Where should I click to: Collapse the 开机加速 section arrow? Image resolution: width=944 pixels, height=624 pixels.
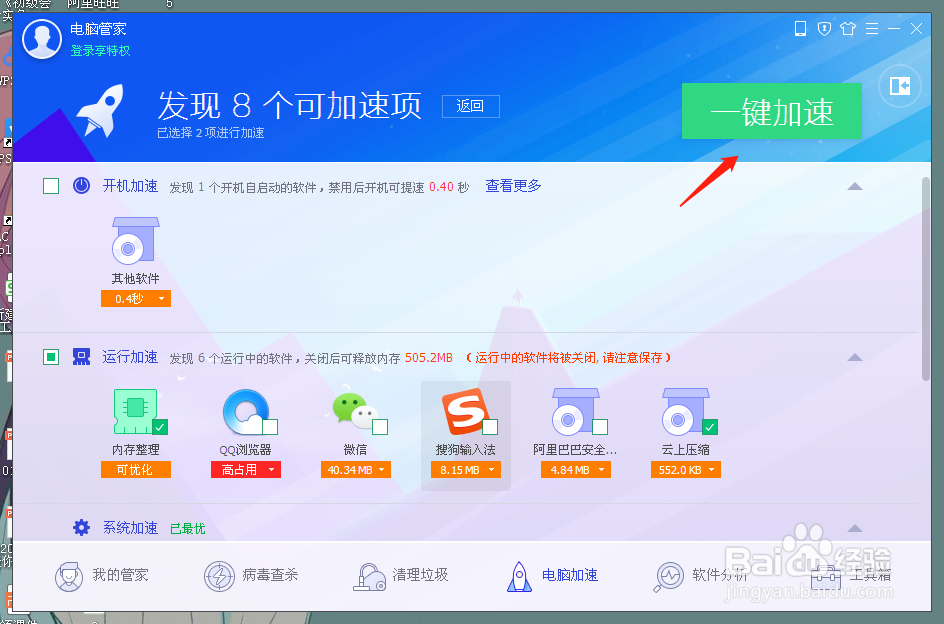[855, 186]
